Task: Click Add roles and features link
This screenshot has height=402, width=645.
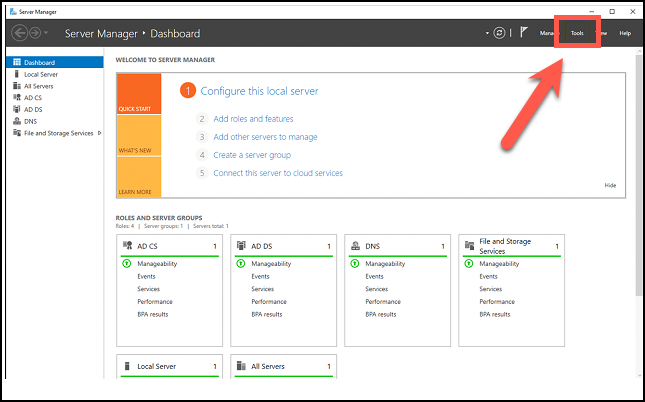Action: [253, 119]
